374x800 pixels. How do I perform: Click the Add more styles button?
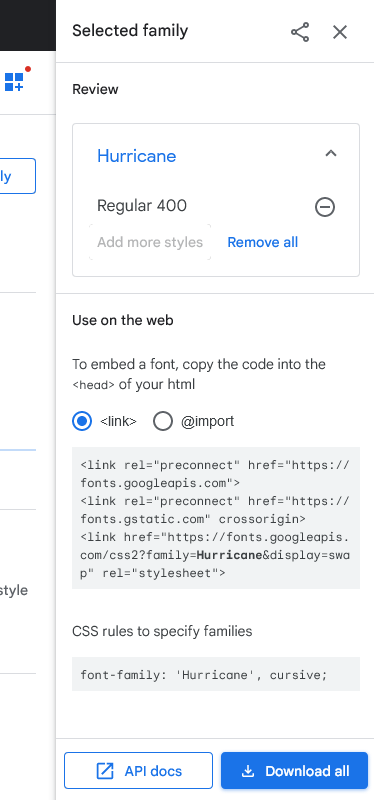click(x=150, y=242)
